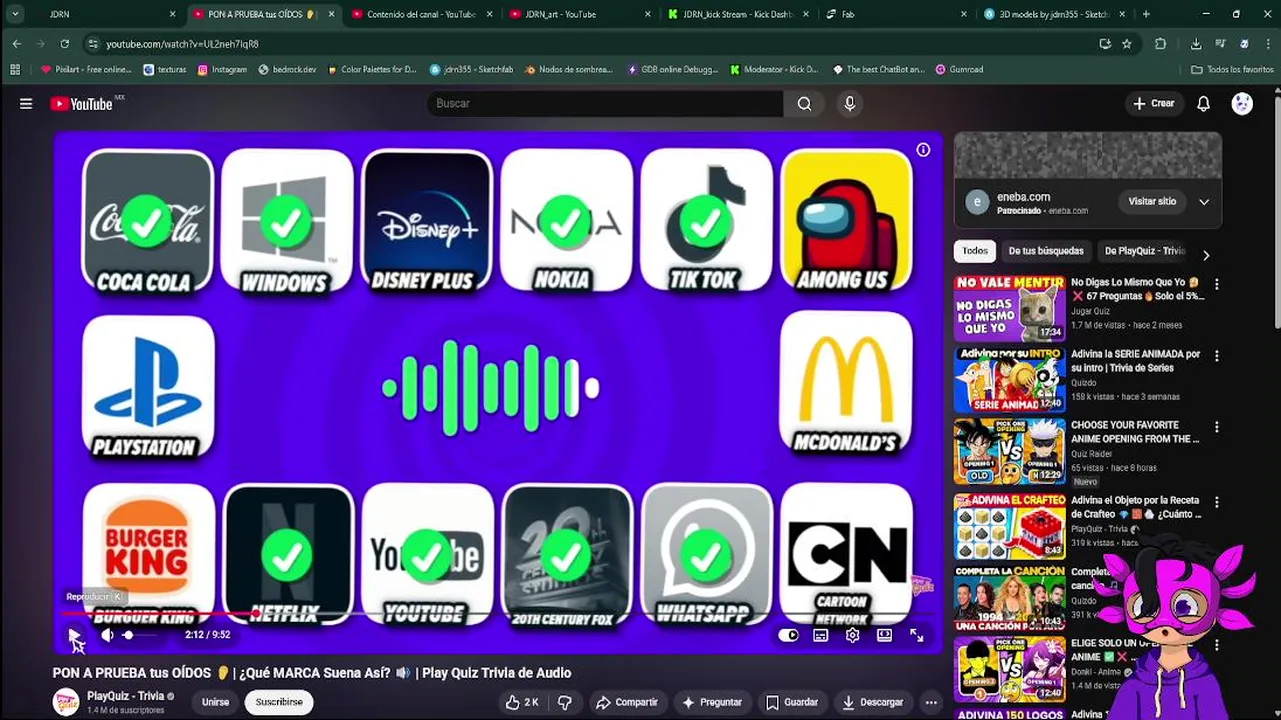Click the Preguntar button
This screenshot has width=1281, height=720.
tap(712, 702)
